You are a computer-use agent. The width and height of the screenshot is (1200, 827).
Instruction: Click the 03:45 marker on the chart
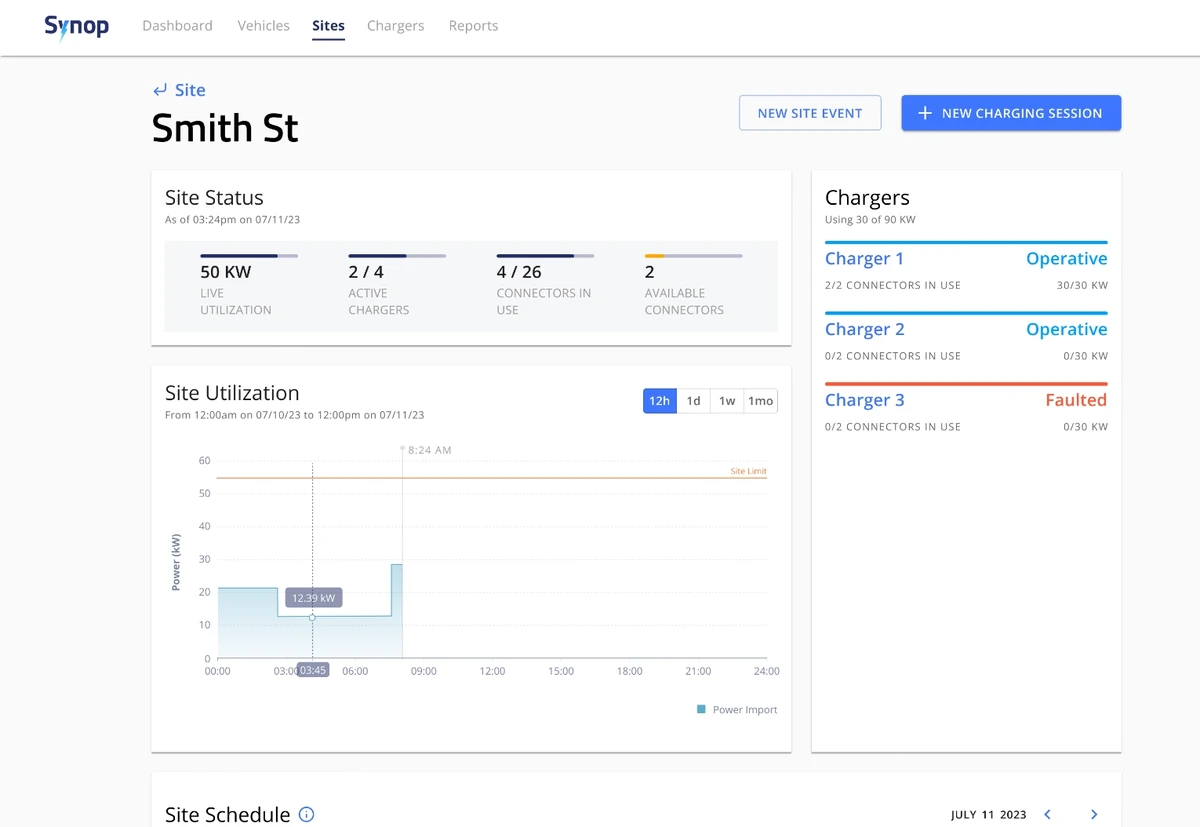(x=311, y=670)
